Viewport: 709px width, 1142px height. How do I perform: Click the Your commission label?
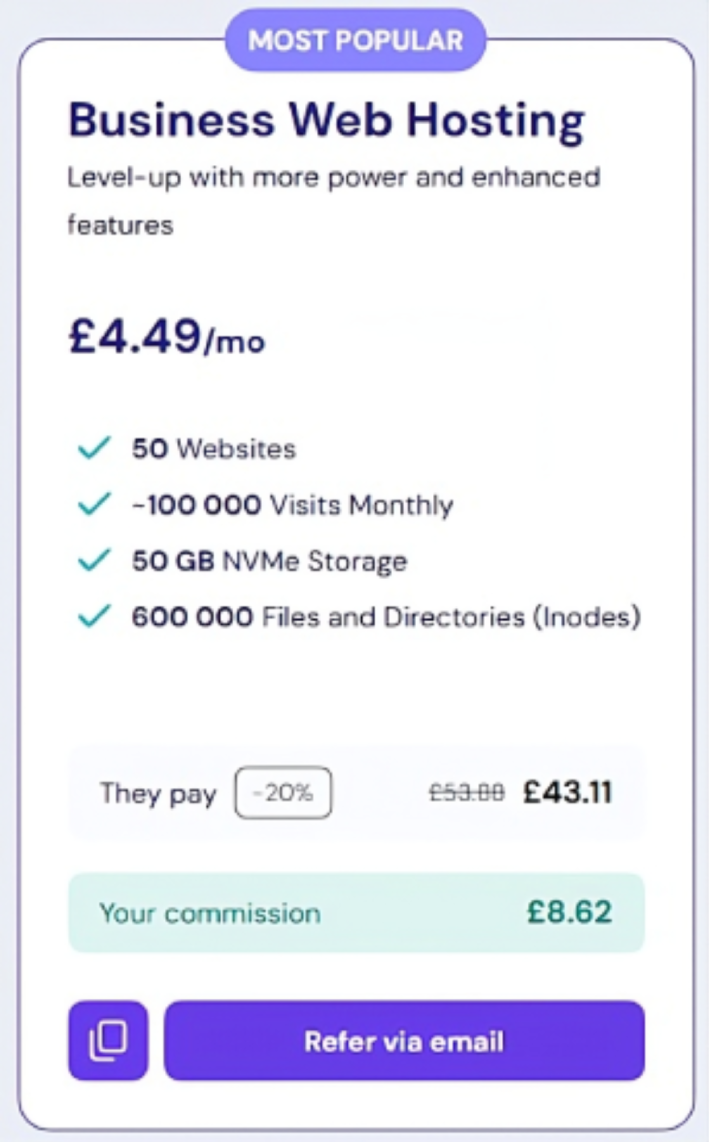click(210, 913)
